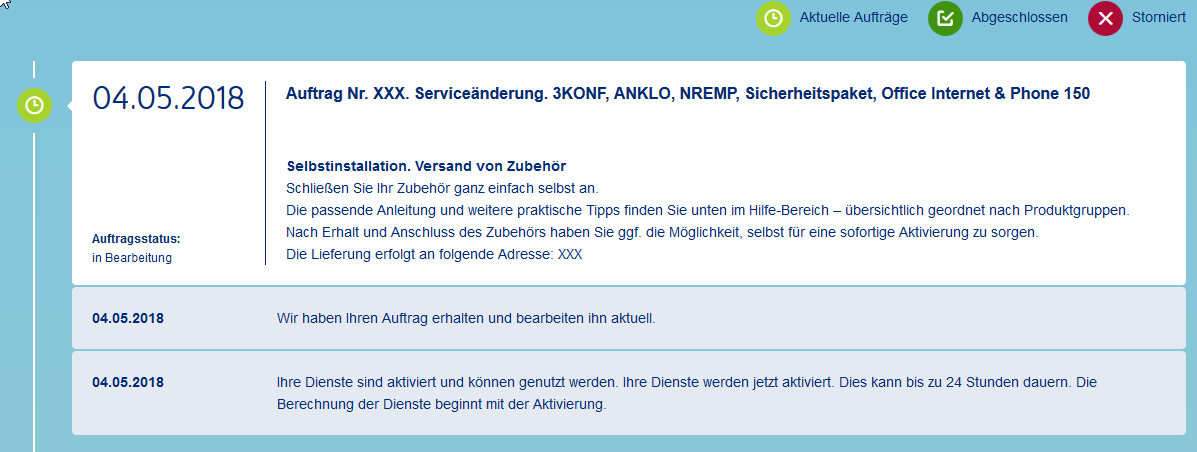Screen dimensions: 1197x452
Task: Click the line about sofortige Aktivierung
Action: 662,233
